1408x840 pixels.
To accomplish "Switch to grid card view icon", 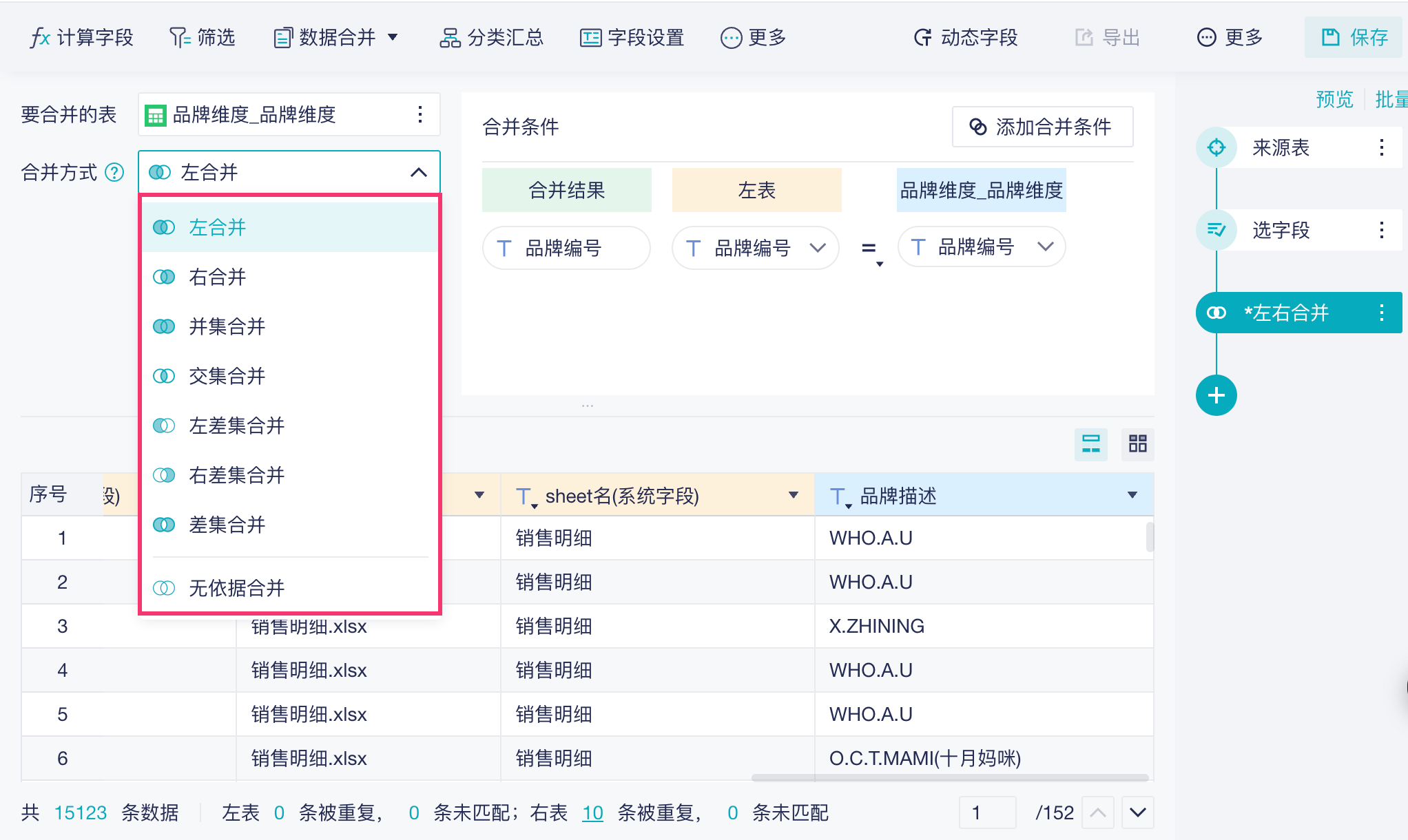I will click(x=1137, y=443).
